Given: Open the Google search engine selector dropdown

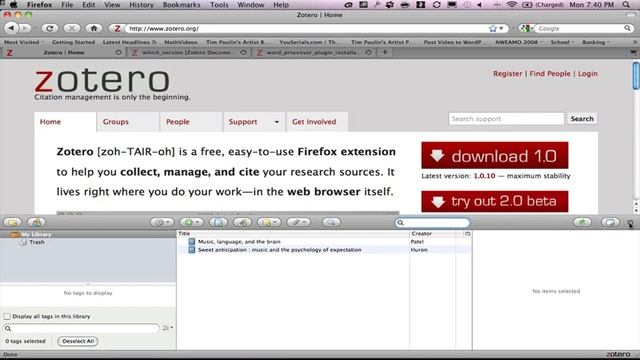Looking at the screenshot, I should coord(527,29).
